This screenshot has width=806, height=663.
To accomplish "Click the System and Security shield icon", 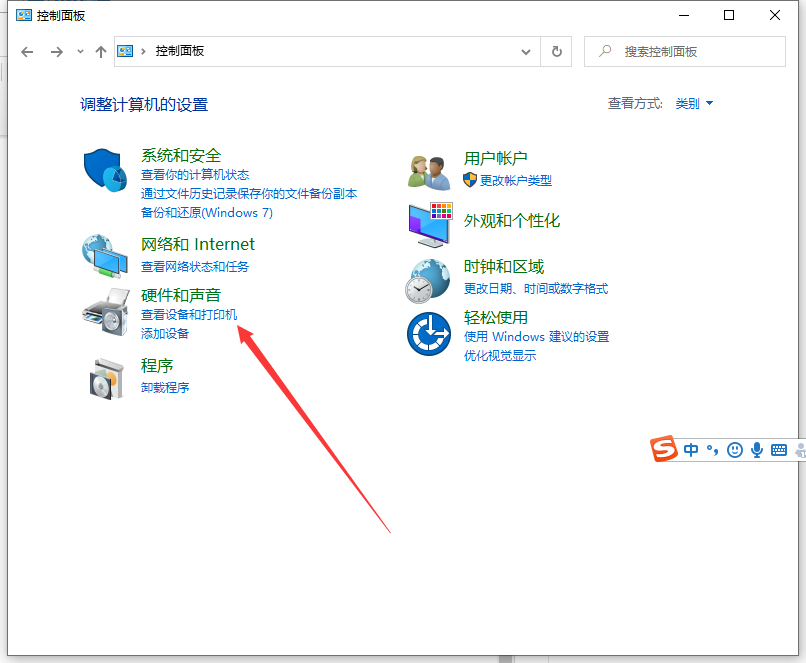I will coord(105,171).
